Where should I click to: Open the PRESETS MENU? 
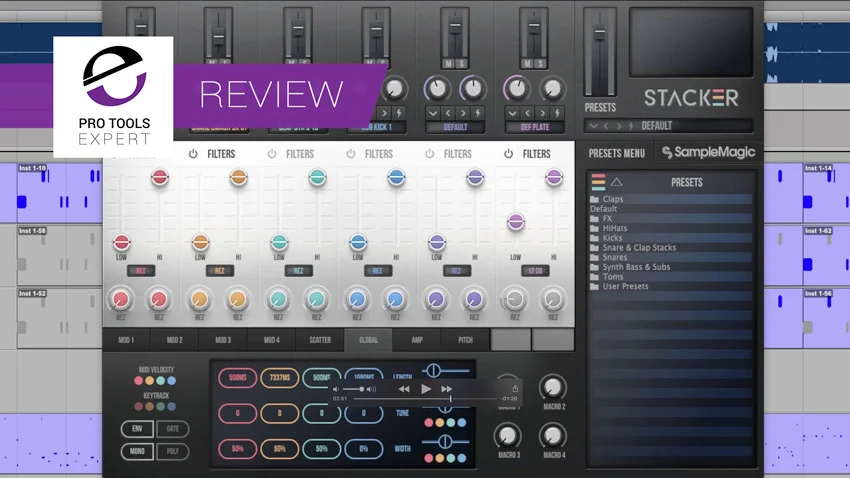pyautogui.click(x=617, y=154)
